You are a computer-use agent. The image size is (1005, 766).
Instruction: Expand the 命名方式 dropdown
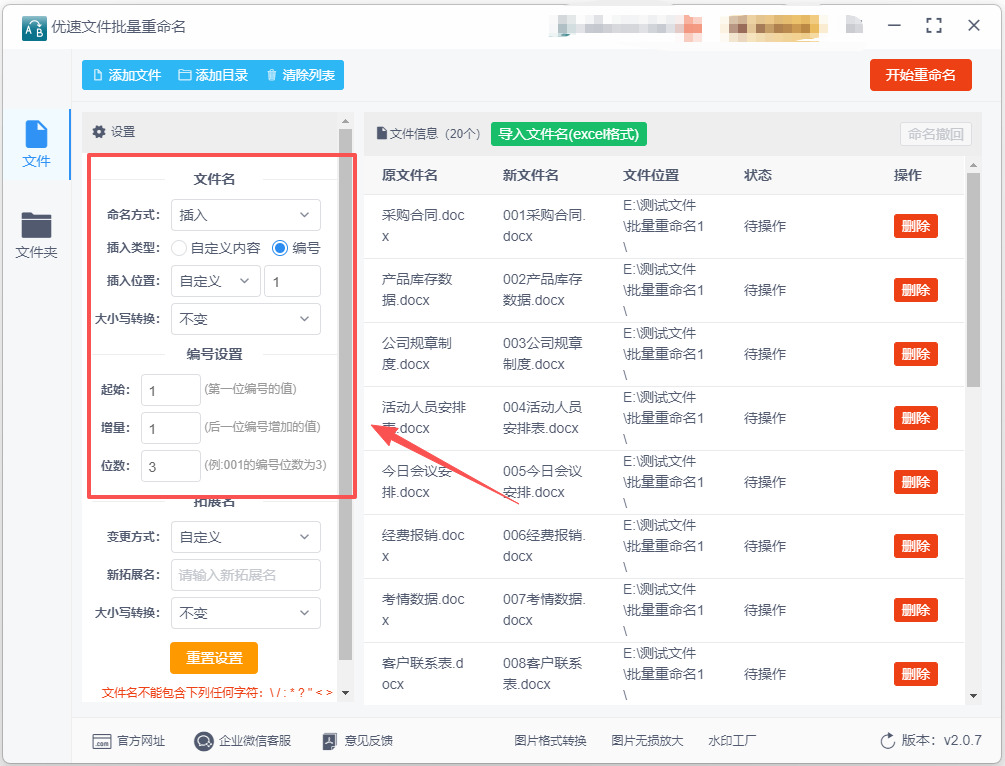pyautogui.click(x=246, y=215)
